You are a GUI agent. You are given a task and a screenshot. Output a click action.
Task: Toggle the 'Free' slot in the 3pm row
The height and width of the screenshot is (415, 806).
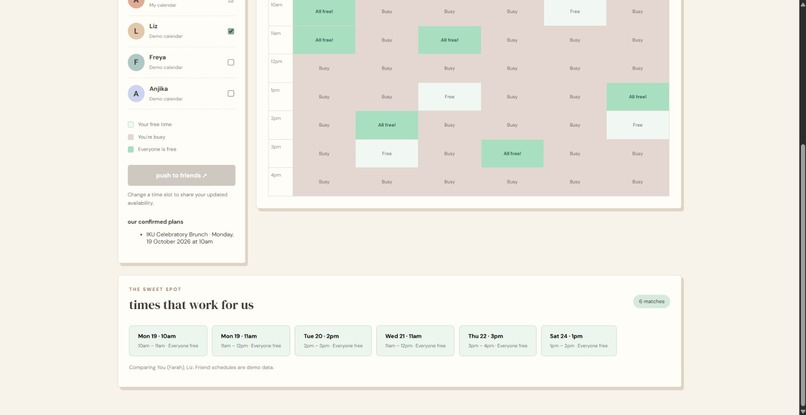[x=387, y=153]
